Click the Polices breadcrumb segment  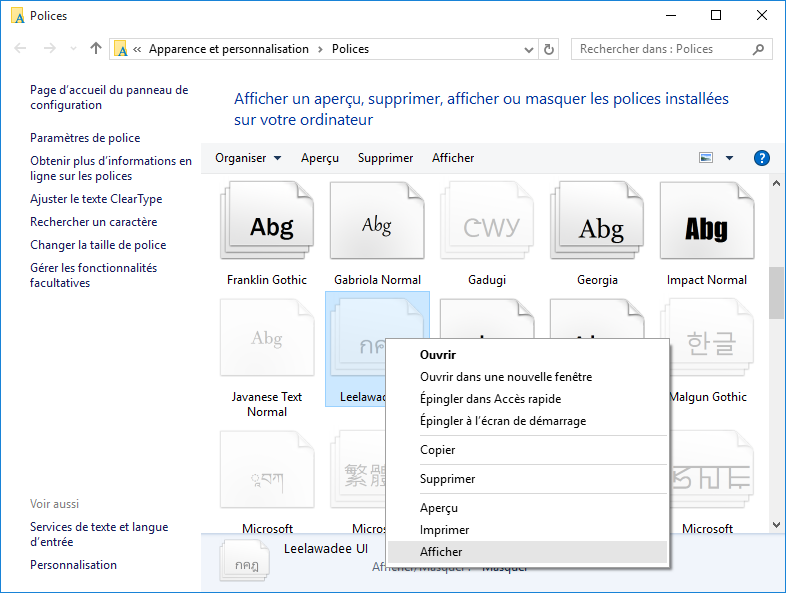click(x=350, y=49)
